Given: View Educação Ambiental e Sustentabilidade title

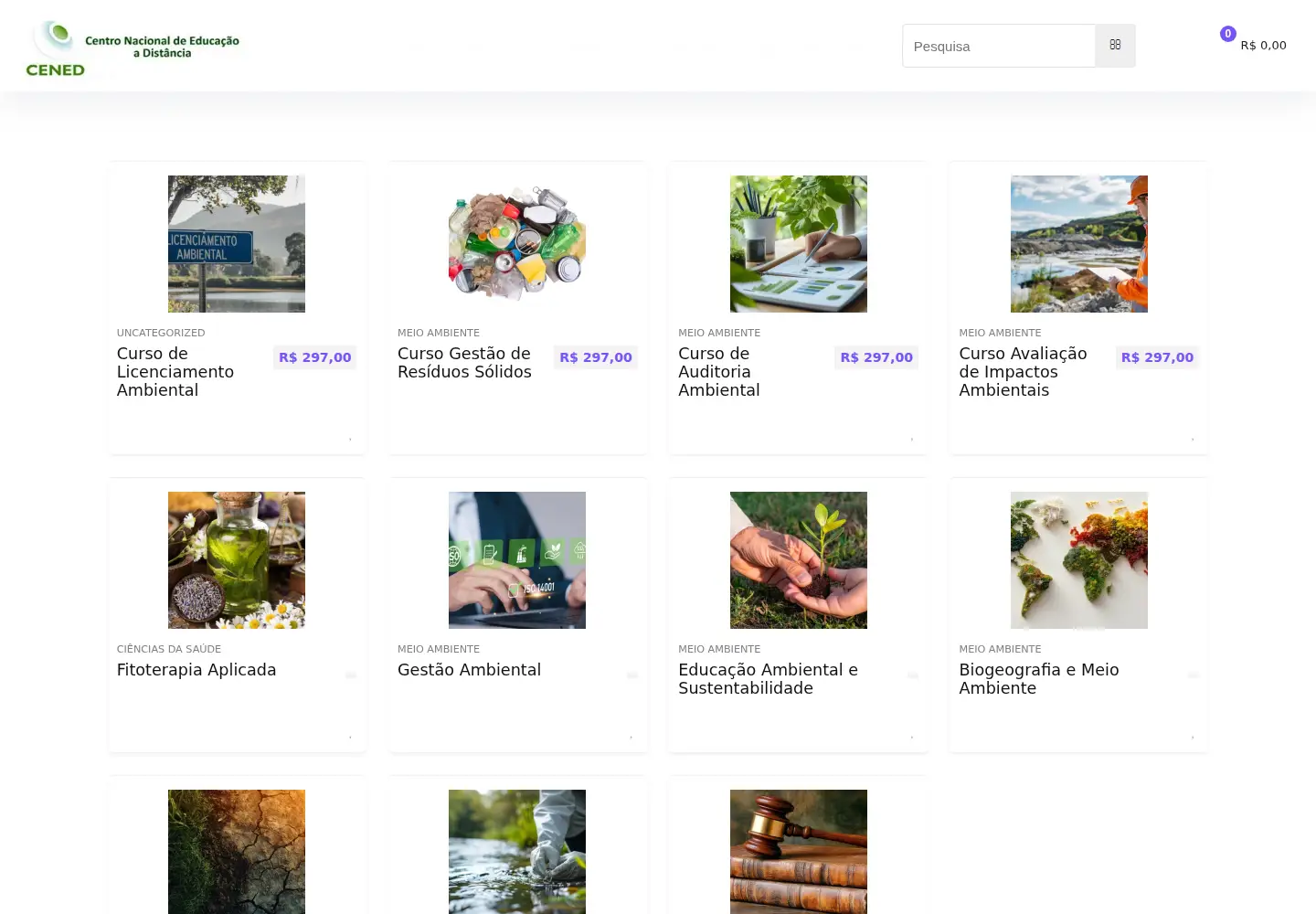Looking at the screenshot, I should (768, 679).
